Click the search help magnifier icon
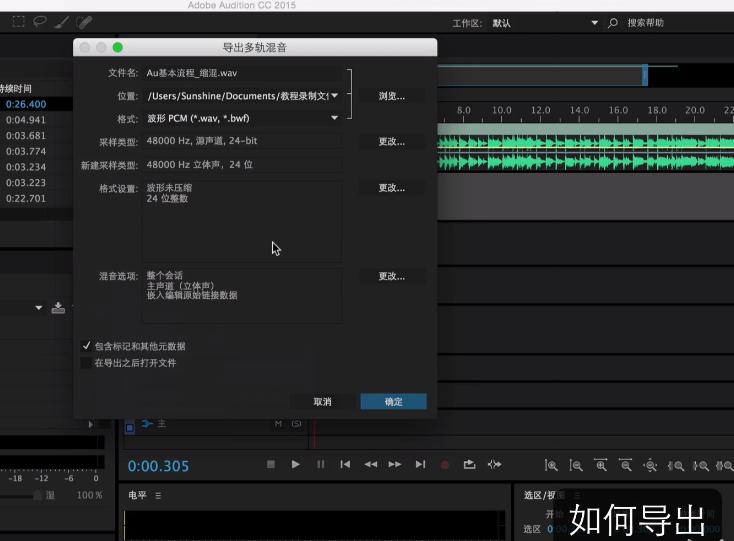This screenshot has height=541, width=734. [612, 23]
